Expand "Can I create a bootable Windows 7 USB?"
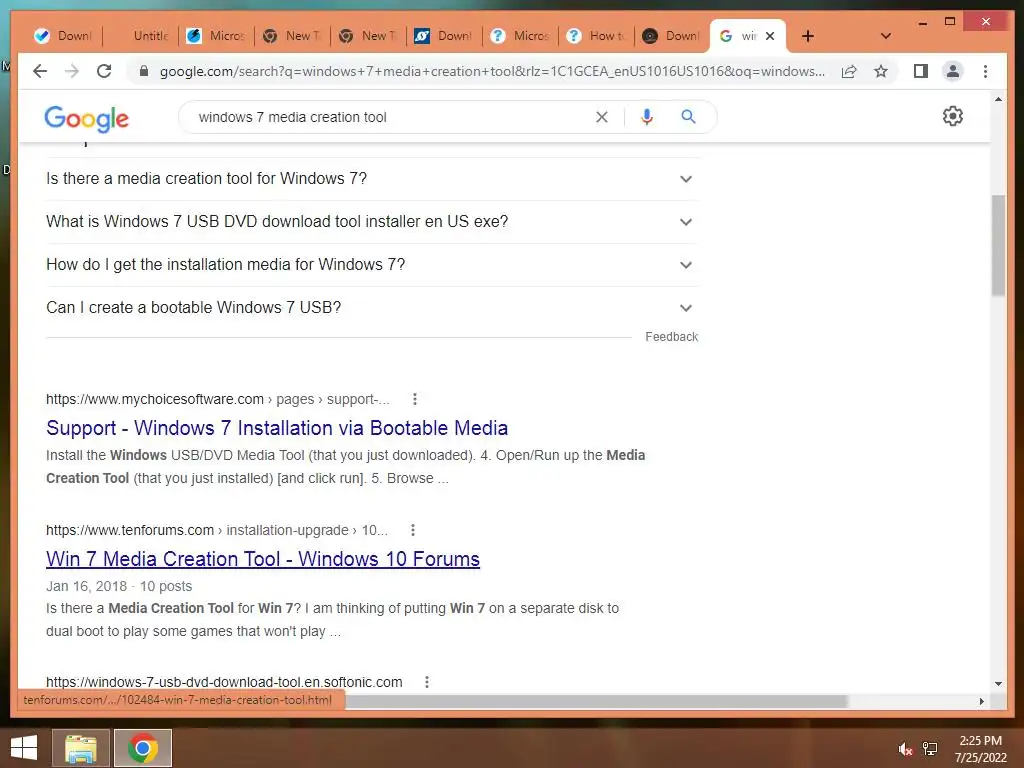The image size is (1024, 768). tap(372, 308)
